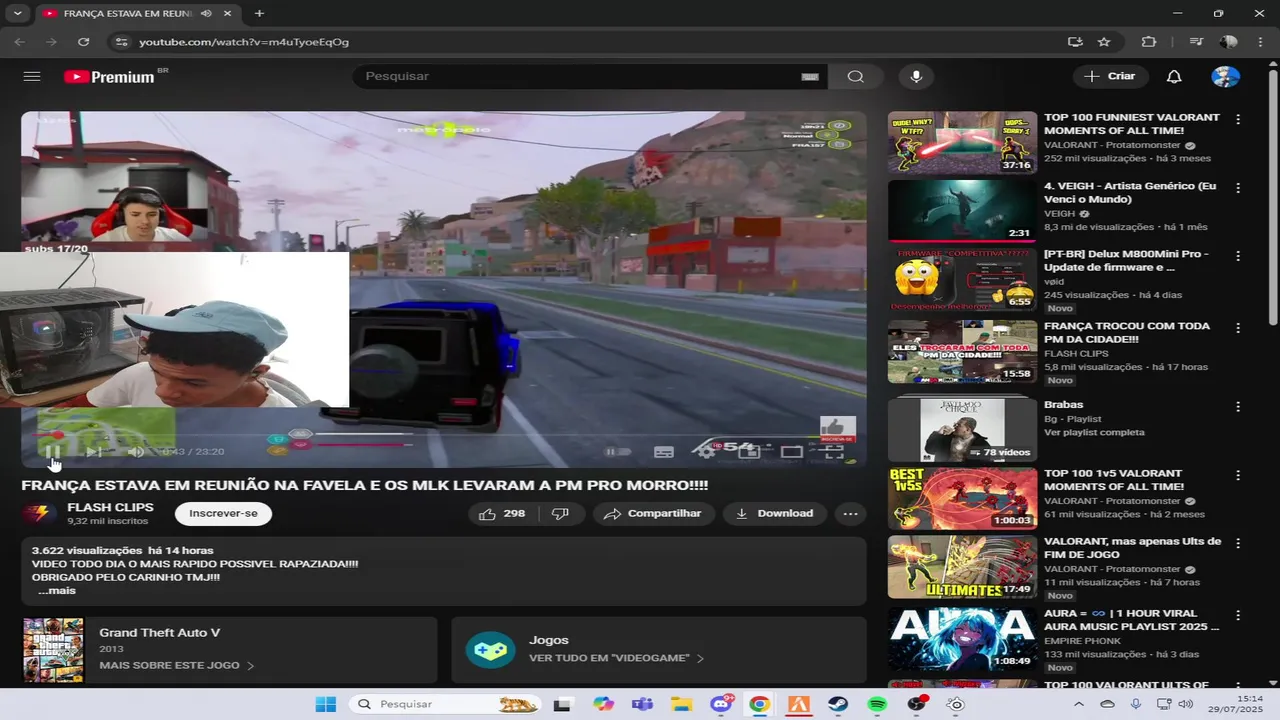
Task: Click the YouTube search magnifier button
Action: point(856,77)
